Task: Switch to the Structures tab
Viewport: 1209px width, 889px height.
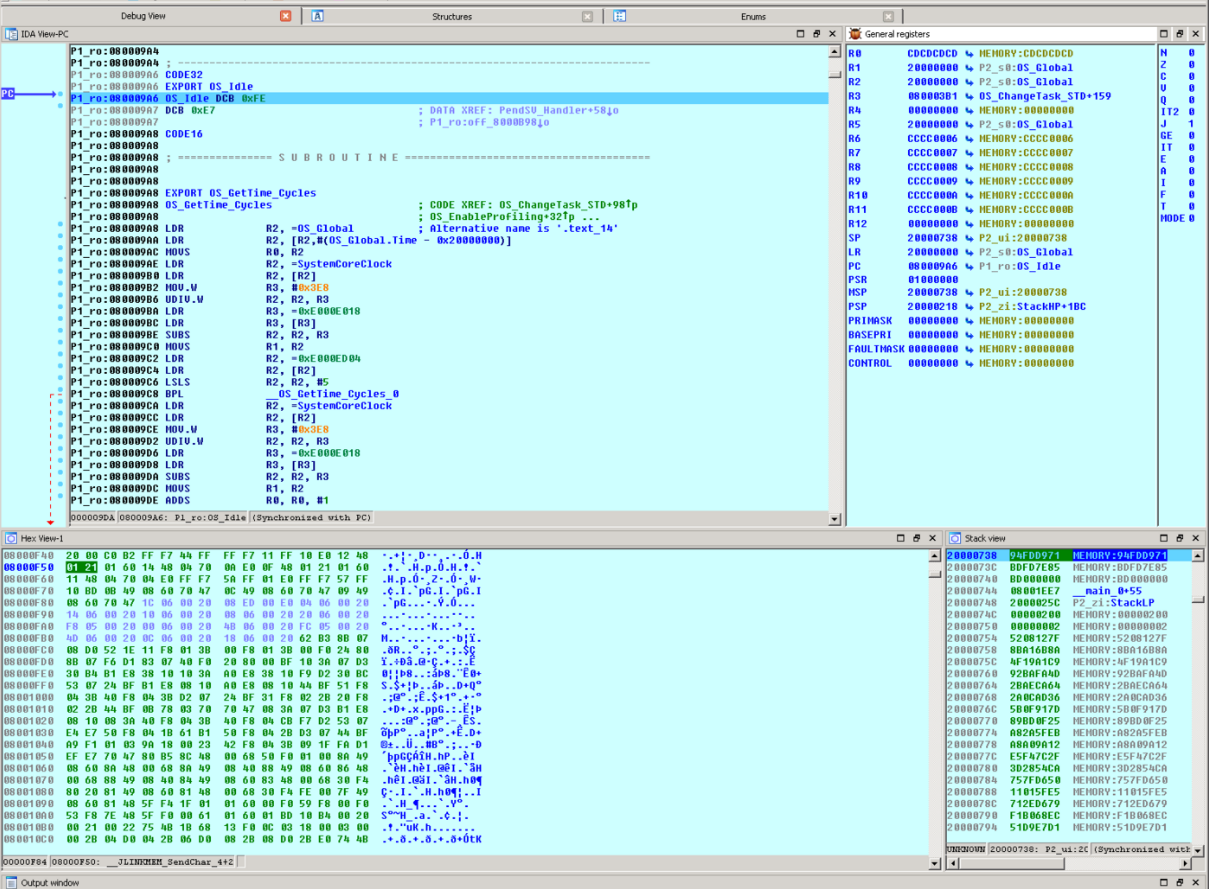Action: point(452,16)
